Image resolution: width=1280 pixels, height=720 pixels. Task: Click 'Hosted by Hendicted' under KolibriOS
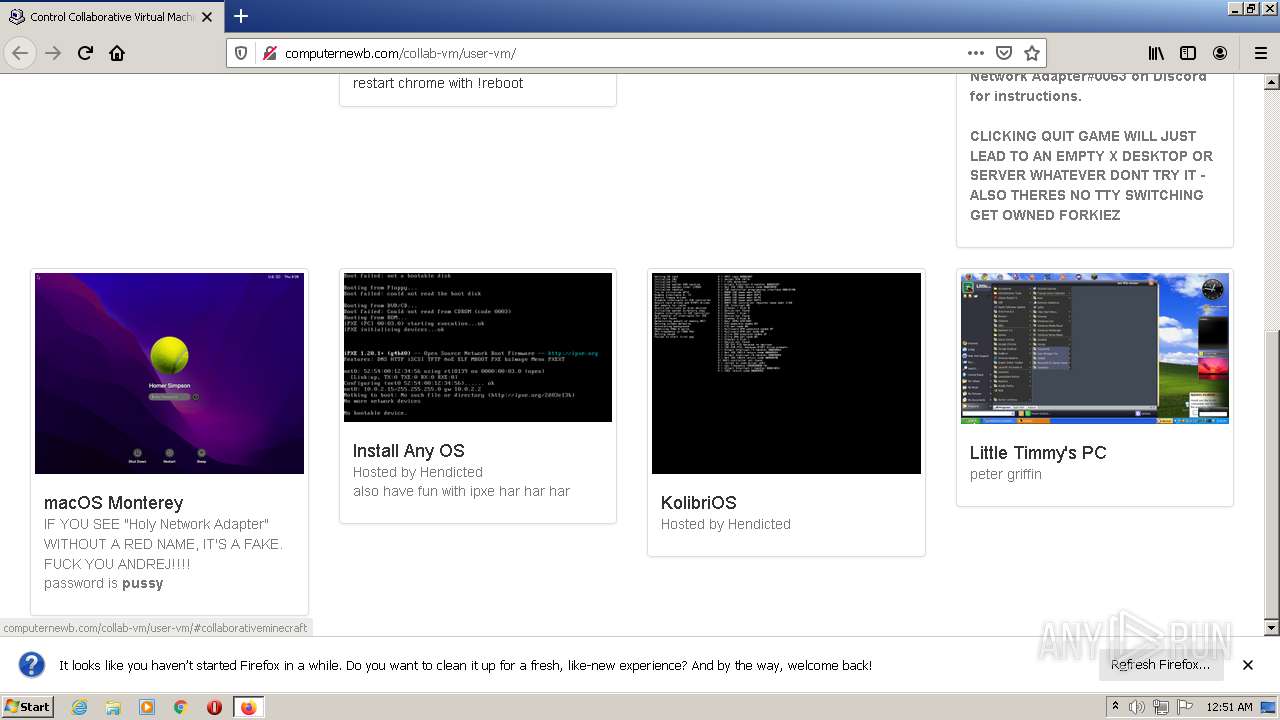point(726,524)
